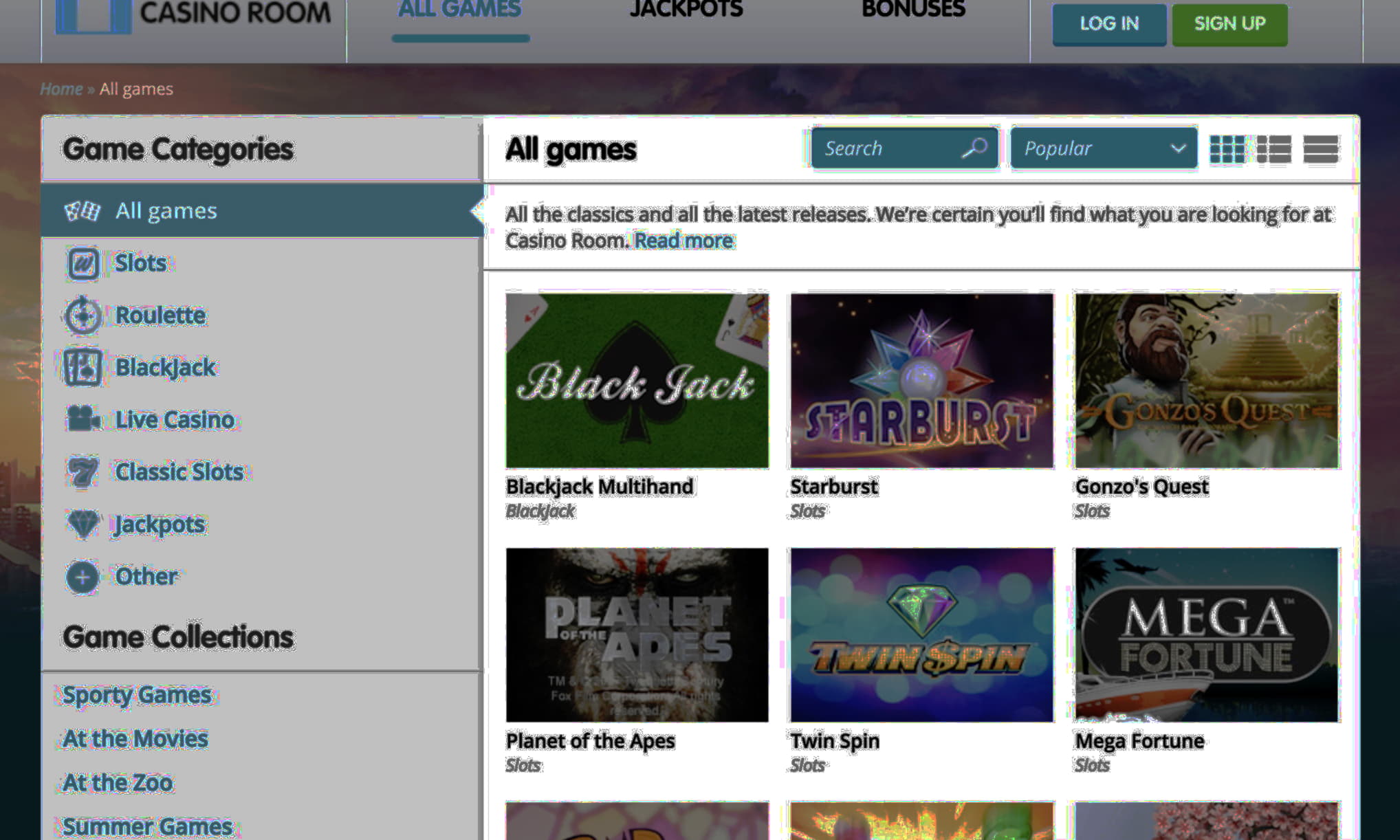Click the Live Casino camera icon
Image resolution: width=1400 pixels, height=840 pixels.
(83, 419)
